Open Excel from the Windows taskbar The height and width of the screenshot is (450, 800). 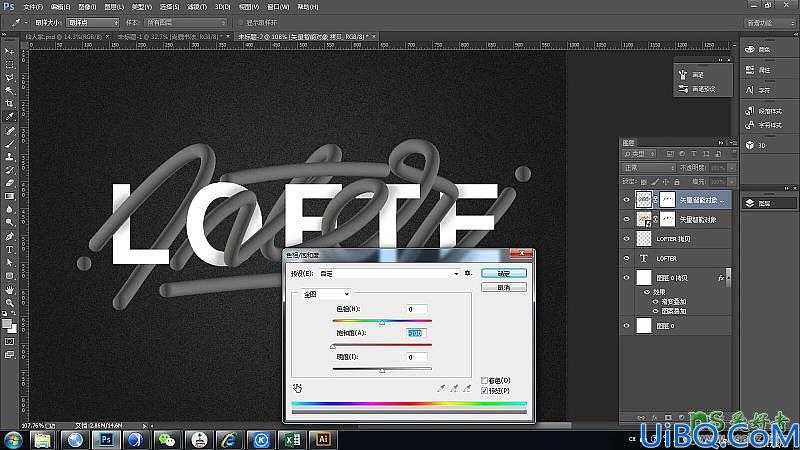pos(292,440)
